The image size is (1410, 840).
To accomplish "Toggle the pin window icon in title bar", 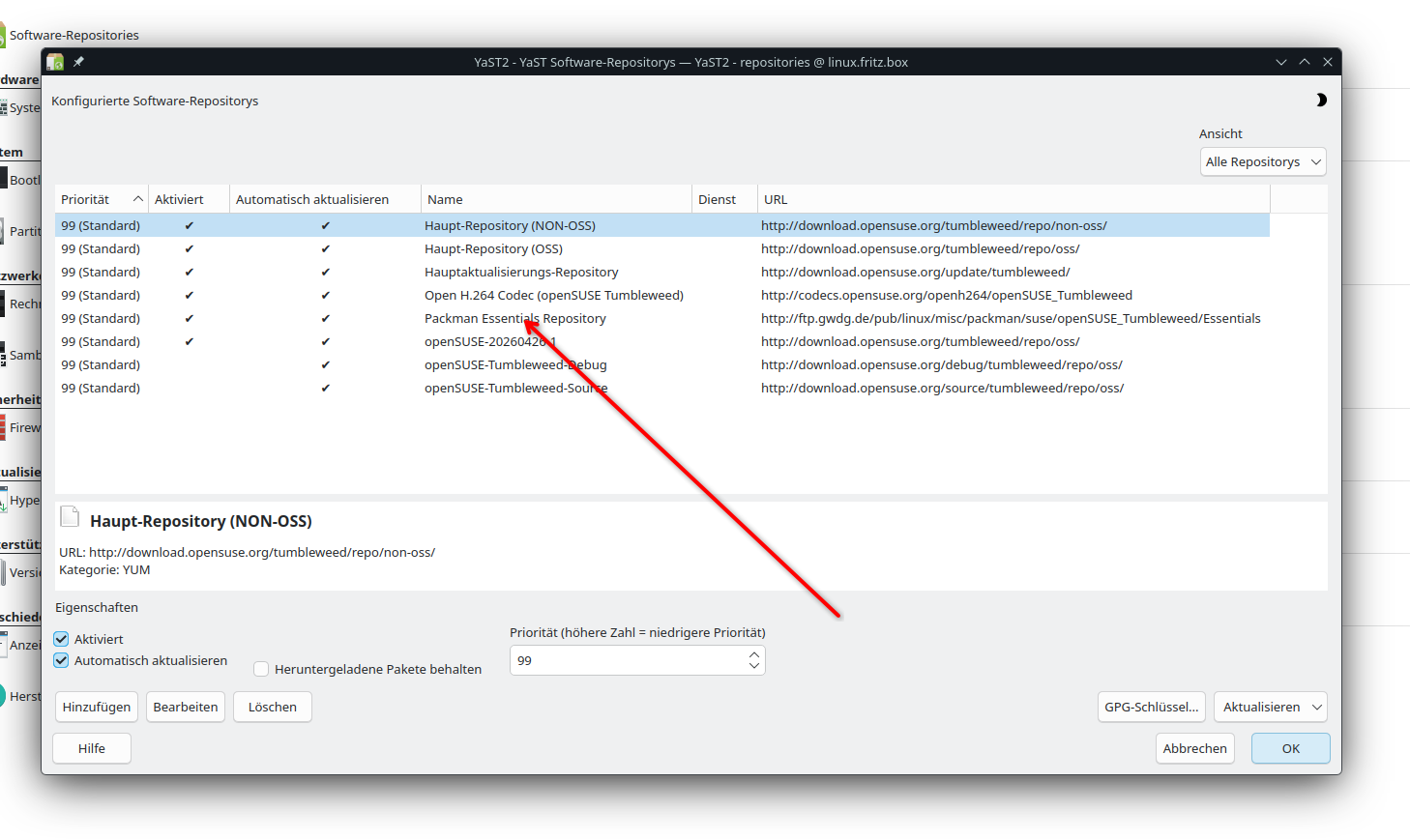I will 78,62.
